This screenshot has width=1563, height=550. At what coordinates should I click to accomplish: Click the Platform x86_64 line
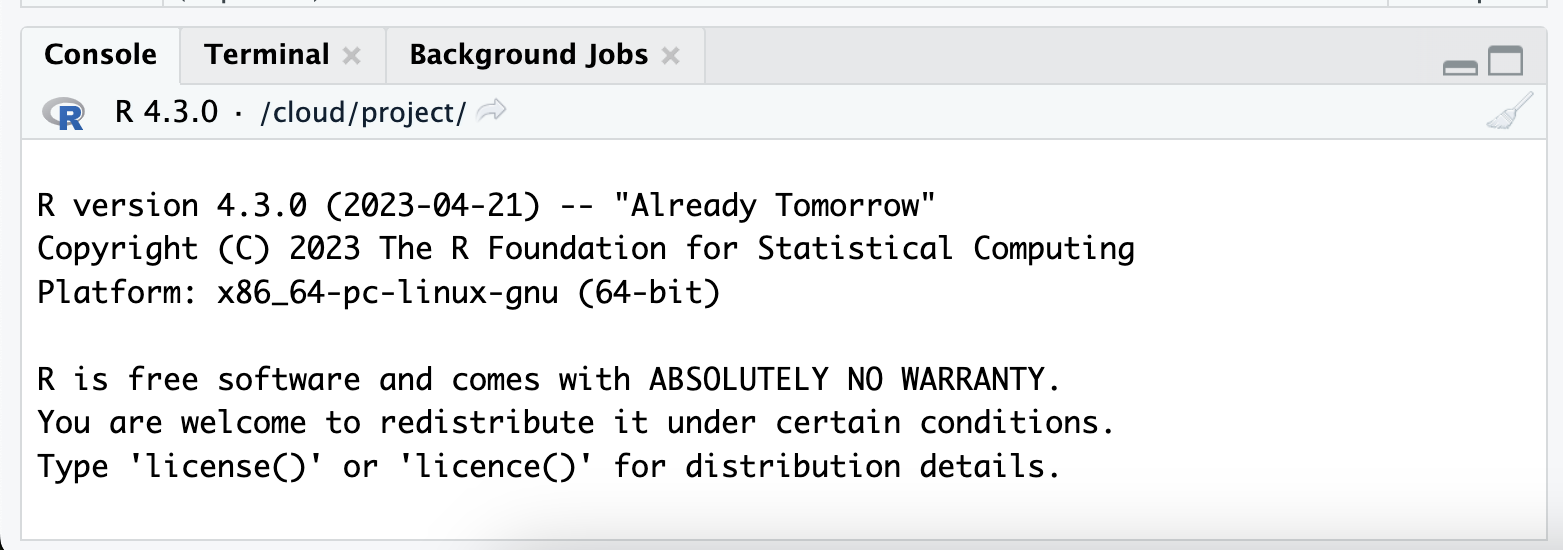[x=378, y=295]
